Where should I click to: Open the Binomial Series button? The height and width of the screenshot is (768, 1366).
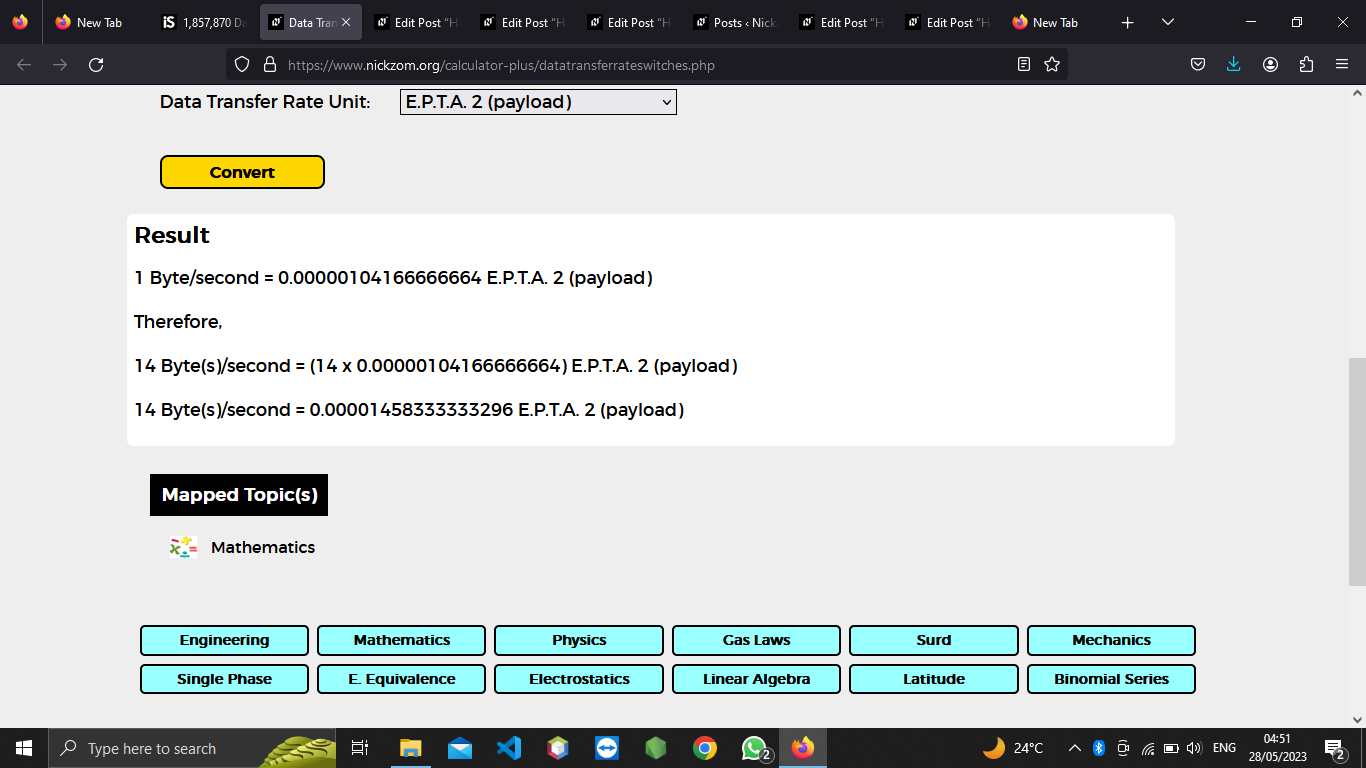tap(1111, 679)
